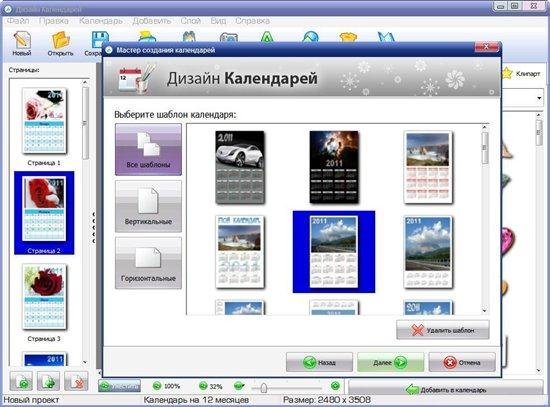Click the duplicate page icon with green arrow
The width and height of the screenshot is (550, 407).
click(x=49, y=381)
